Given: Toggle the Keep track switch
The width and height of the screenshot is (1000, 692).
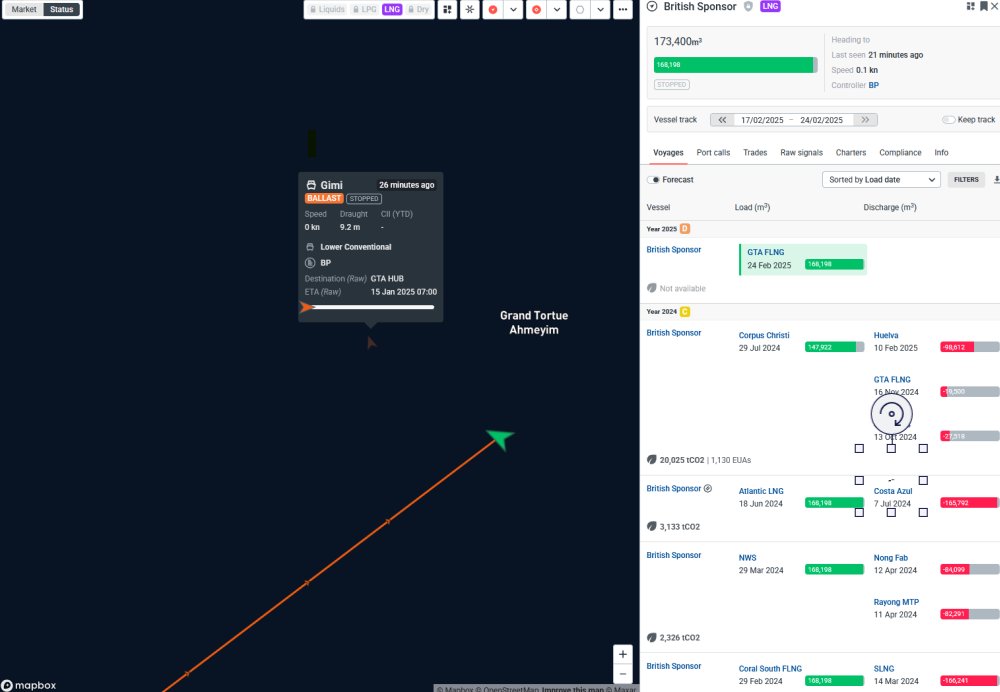Looking at the screenshot, I should (948, 120).
